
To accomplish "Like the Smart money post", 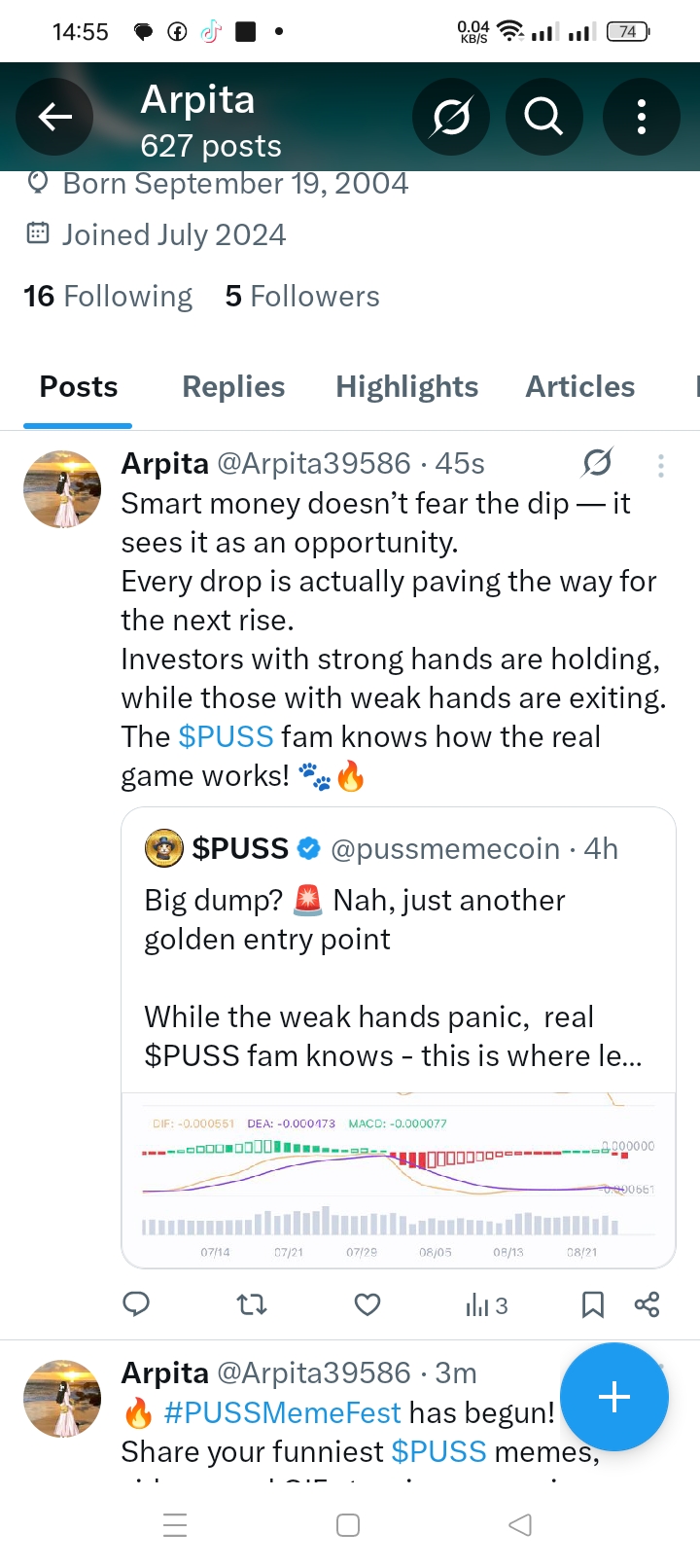I will (367, 1304).
